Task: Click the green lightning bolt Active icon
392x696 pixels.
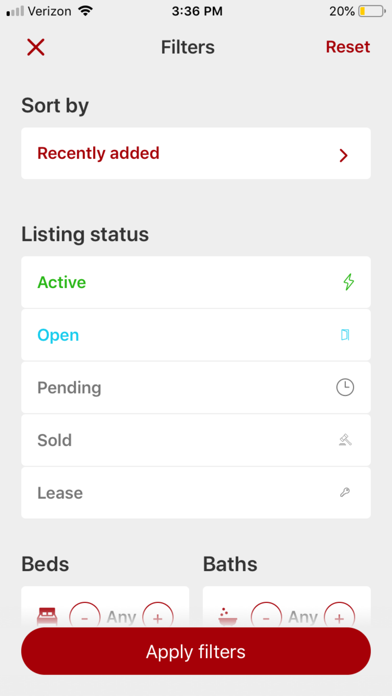Action: point(349,282)
